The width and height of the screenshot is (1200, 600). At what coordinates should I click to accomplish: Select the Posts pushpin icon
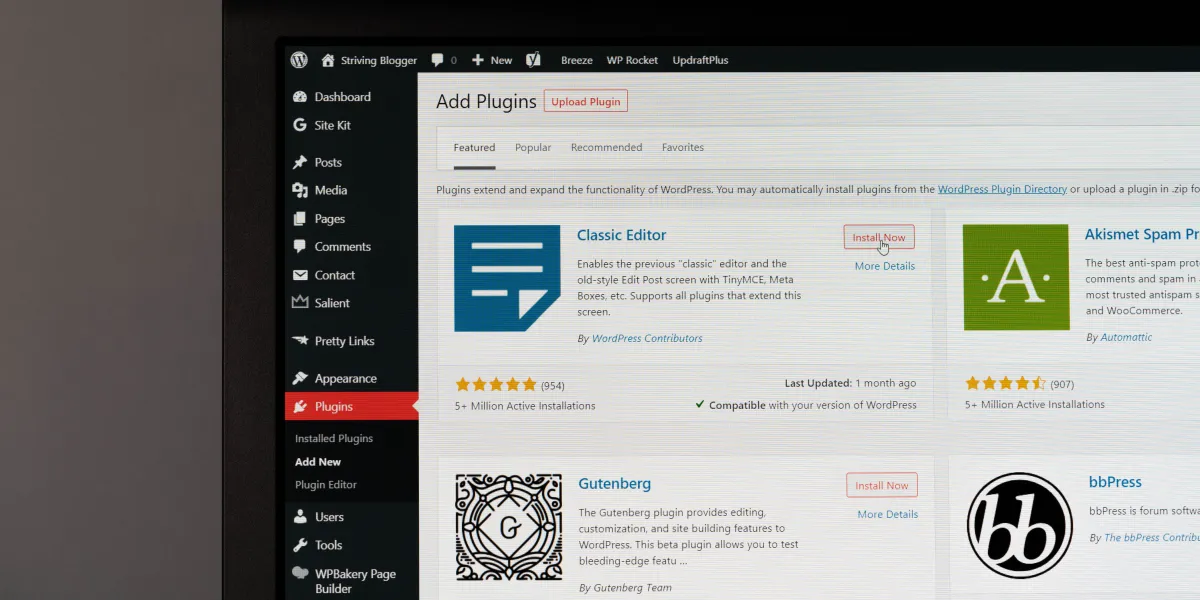[x=302, y=162]
